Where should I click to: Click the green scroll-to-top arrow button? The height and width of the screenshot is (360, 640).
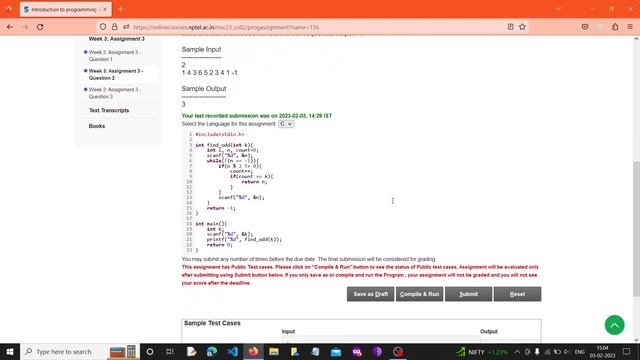(x=614, y=325)
